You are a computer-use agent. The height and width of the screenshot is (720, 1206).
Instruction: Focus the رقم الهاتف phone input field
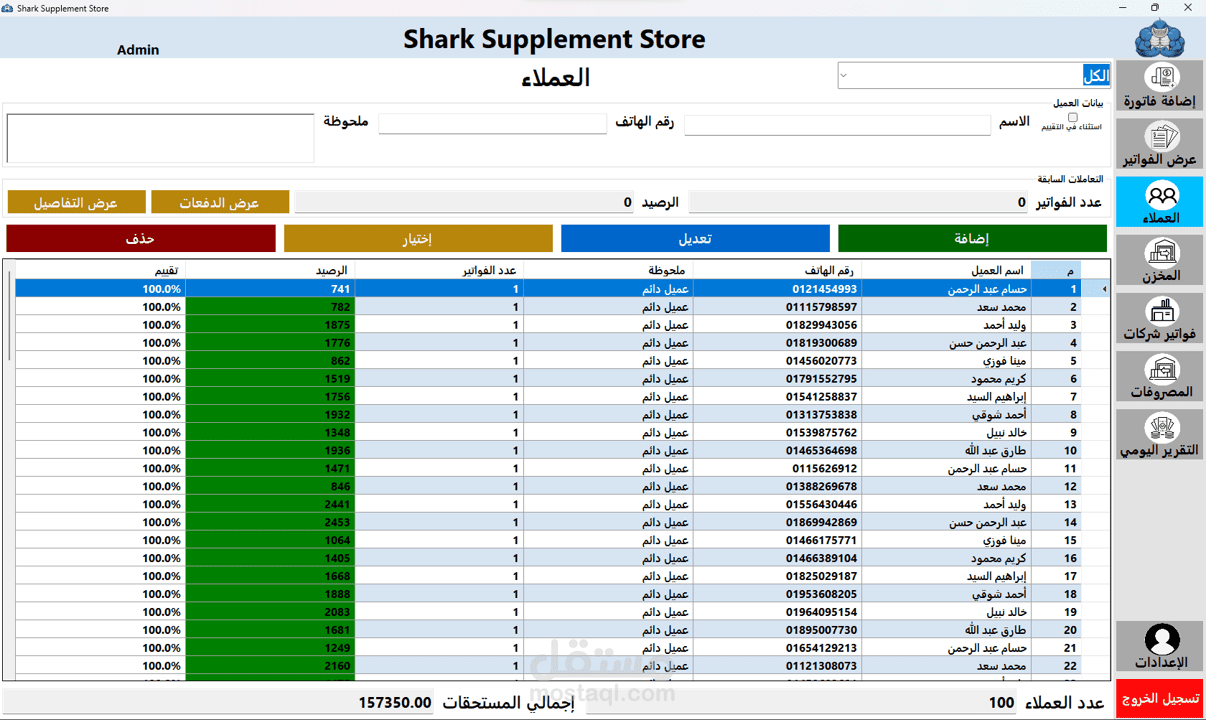(492, 123)
